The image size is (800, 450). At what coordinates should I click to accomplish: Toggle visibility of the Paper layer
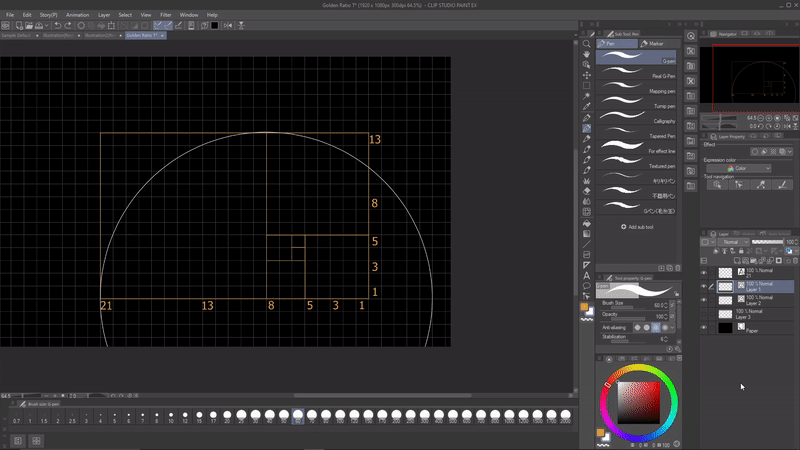point(704,327)
